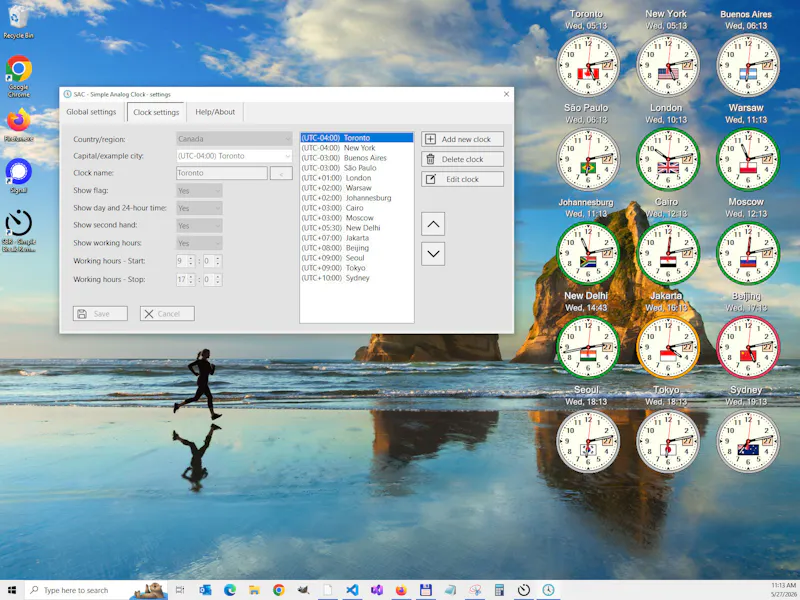Viewport: 800px width, 600px height.
Task: Click the taskbar search box
Action: (96, 590)
